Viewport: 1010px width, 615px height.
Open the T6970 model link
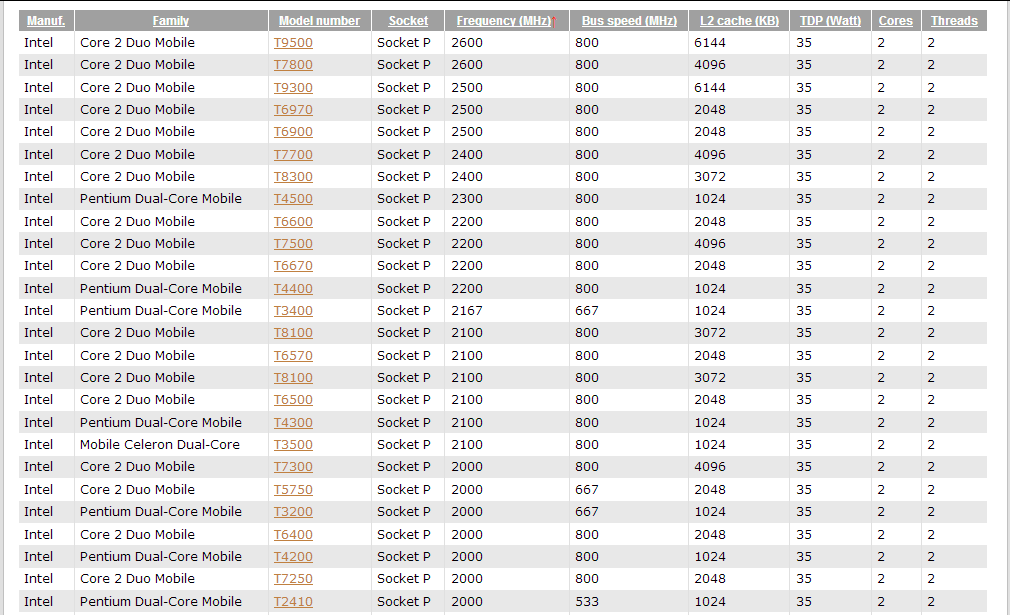(293, 109)
